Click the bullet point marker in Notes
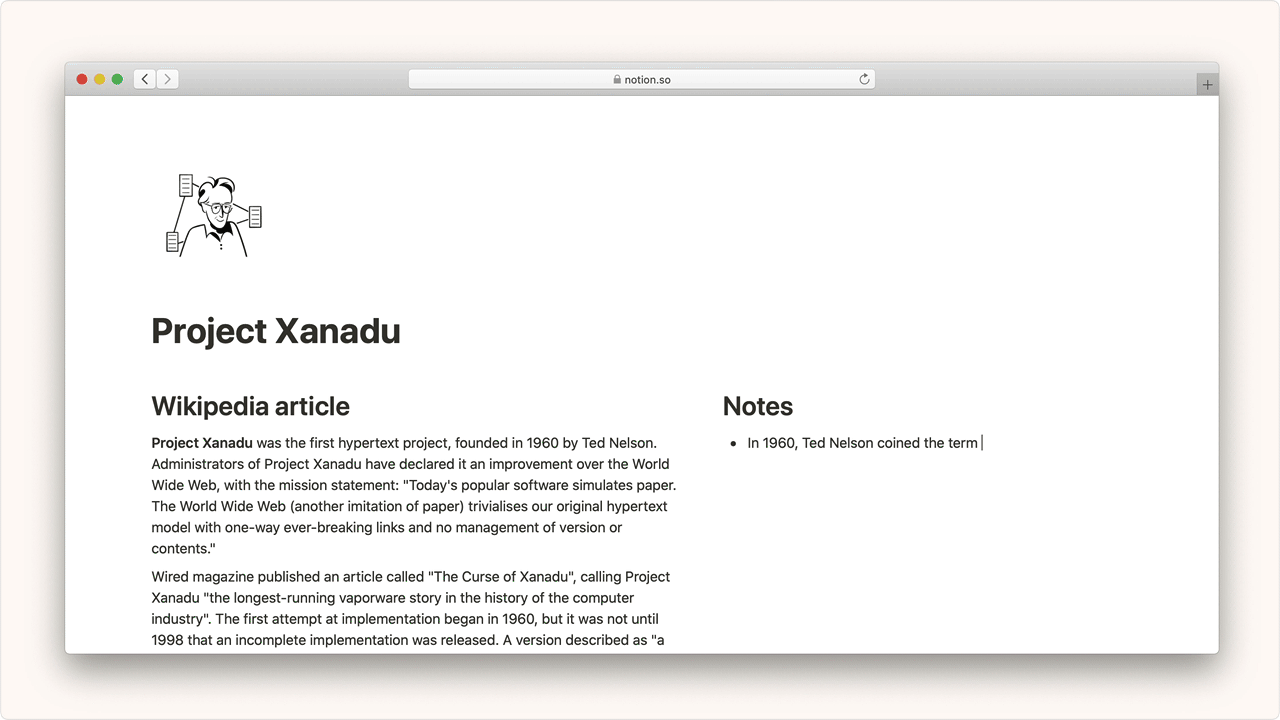The width and height of the screenshot is (1280, 720). 735,444
